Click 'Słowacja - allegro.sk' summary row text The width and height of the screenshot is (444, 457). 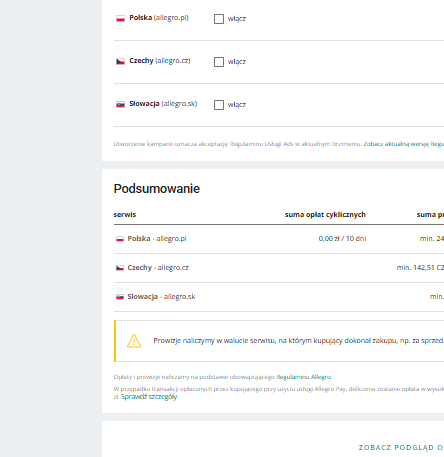[161, 297]
